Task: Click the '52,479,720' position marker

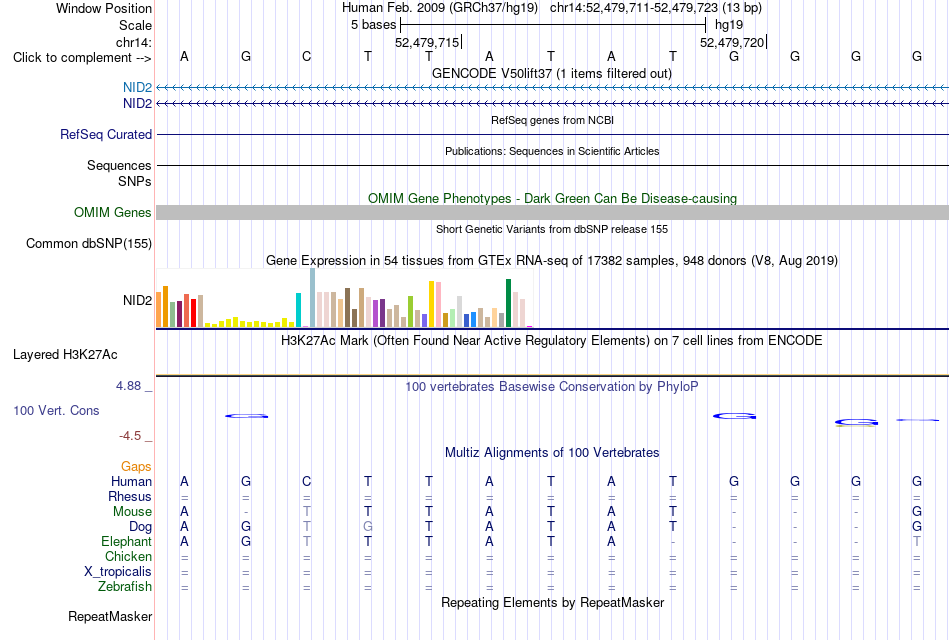Action: (732, 42)
